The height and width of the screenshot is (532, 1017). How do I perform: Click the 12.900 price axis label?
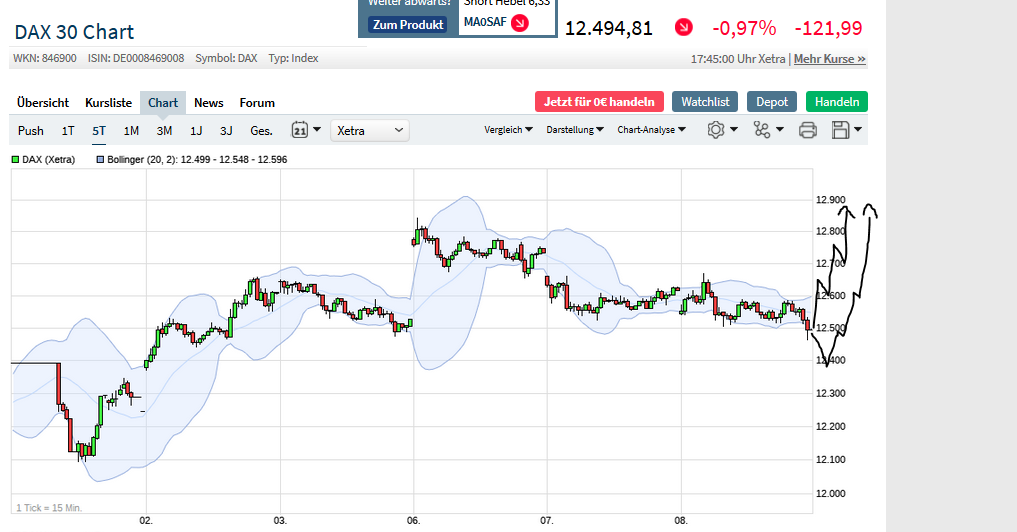(x=830, y=200)
